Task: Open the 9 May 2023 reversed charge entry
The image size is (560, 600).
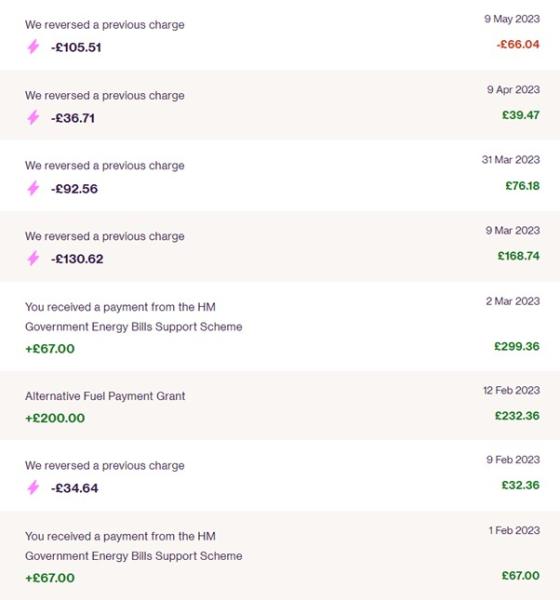Action: [x=280, y=35]
